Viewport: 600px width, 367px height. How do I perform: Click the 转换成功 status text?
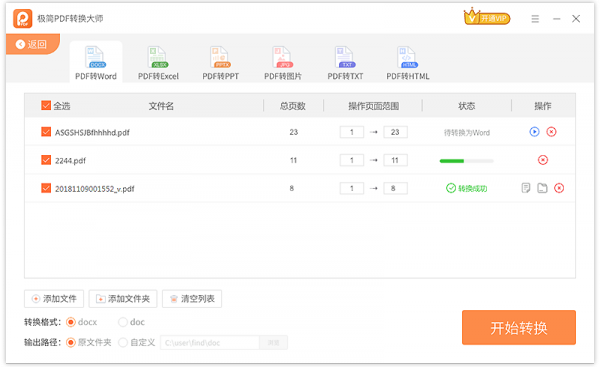[x=472, y=188]
